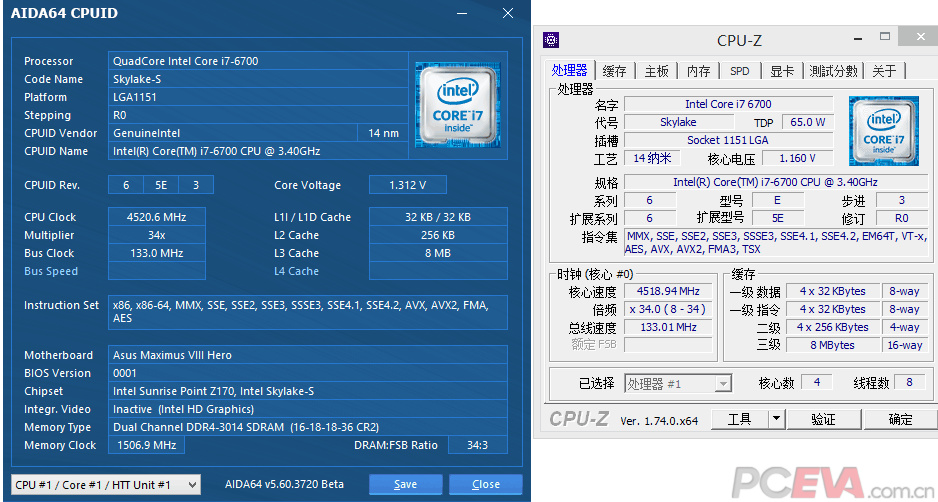Open the 内存 tab
The height and width of the screenshot is (502, 938).
[x=698, y=71]
